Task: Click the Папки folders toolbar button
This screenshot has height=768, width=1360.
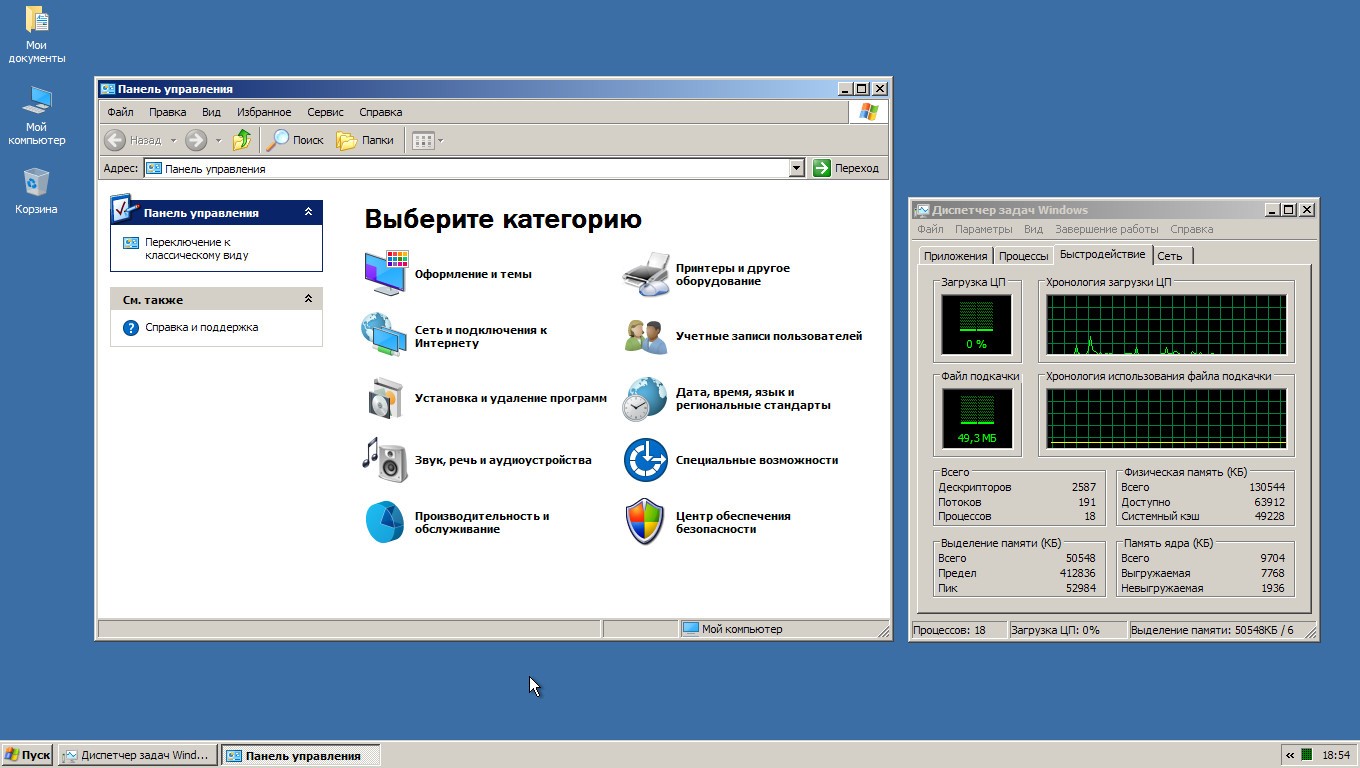Action: [x=365, y=140]
